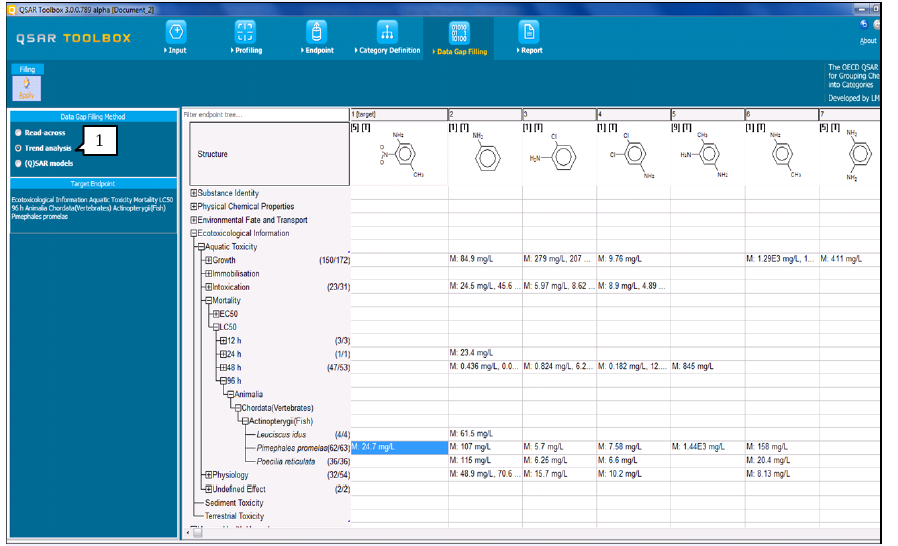Click the 158 mg/L cell
Viewport: 898px width, 546px height.
tap(782, 447)
